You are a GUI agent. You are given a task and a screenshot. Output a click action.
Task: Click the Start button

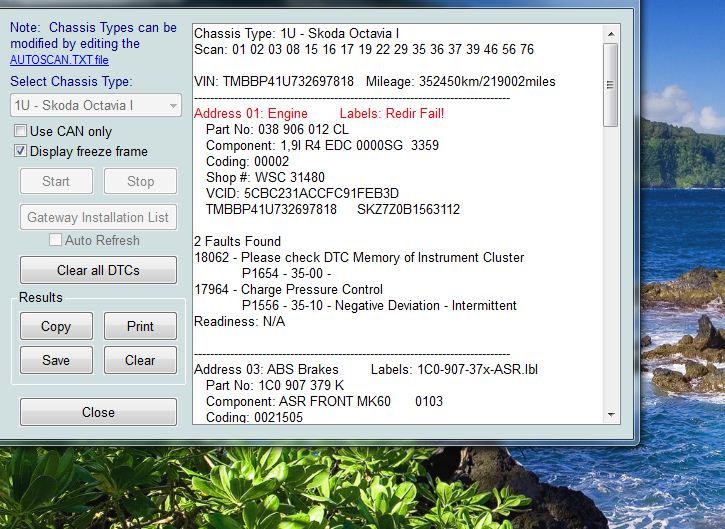pyautogui.click(x=56, y=181)
